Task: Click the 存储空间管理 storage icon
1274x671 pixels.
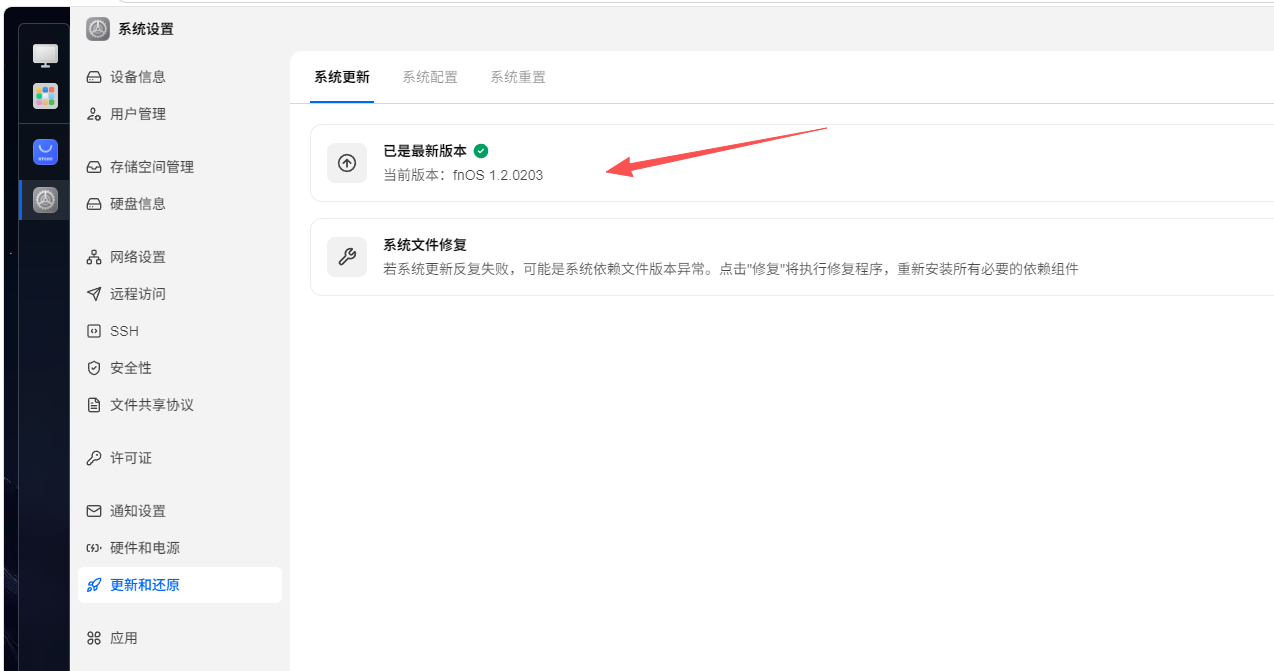Action: pyautogui.click(x=94, y=167)
